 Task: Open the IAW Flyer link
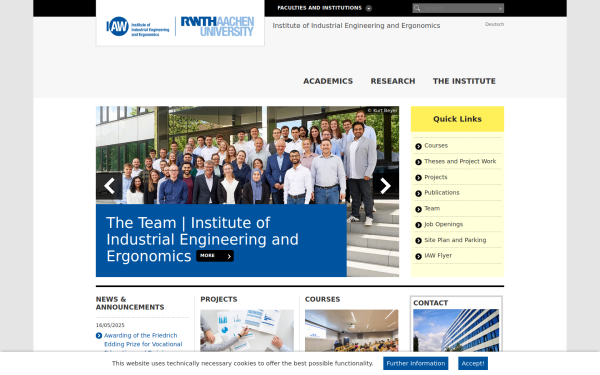pos(438,255)
